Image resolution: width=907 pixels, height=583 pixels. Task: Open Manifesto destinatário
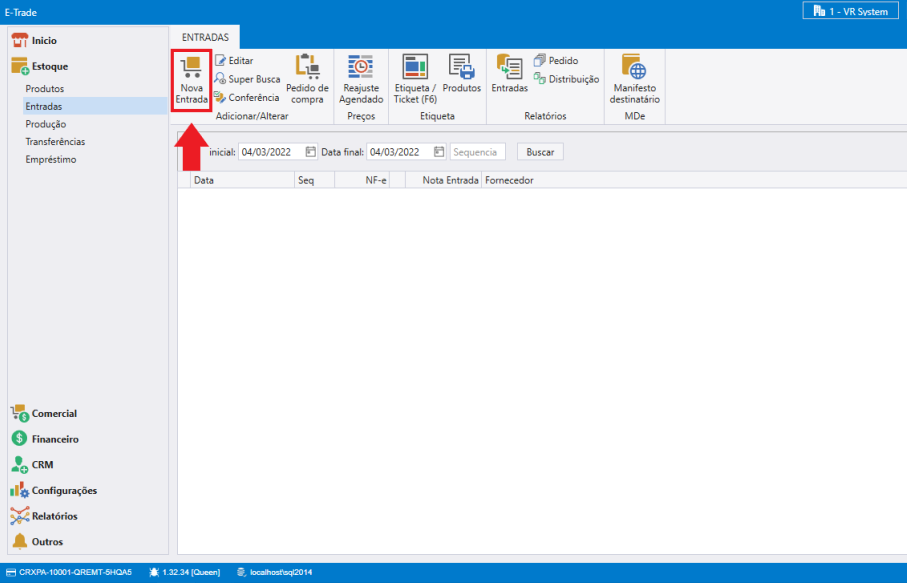[635, 79]
